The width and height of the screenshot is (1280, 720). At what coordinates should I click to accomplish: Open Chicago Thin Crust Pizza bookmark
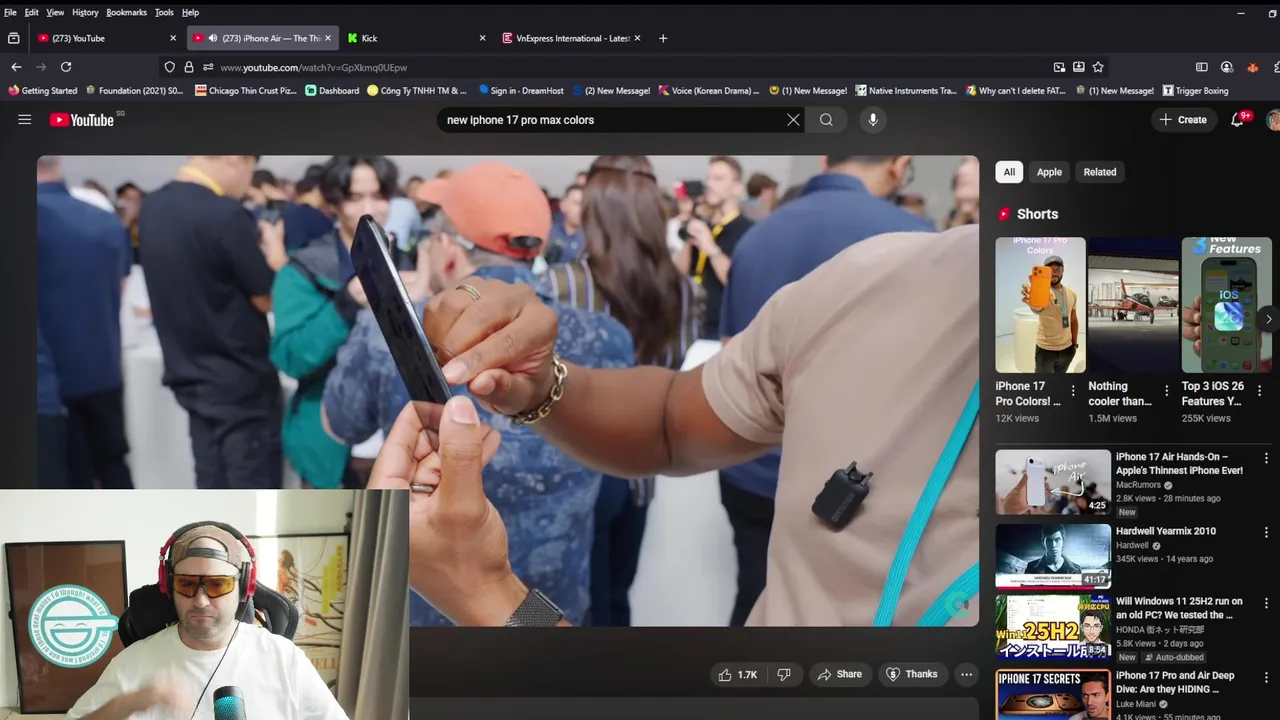246,91
